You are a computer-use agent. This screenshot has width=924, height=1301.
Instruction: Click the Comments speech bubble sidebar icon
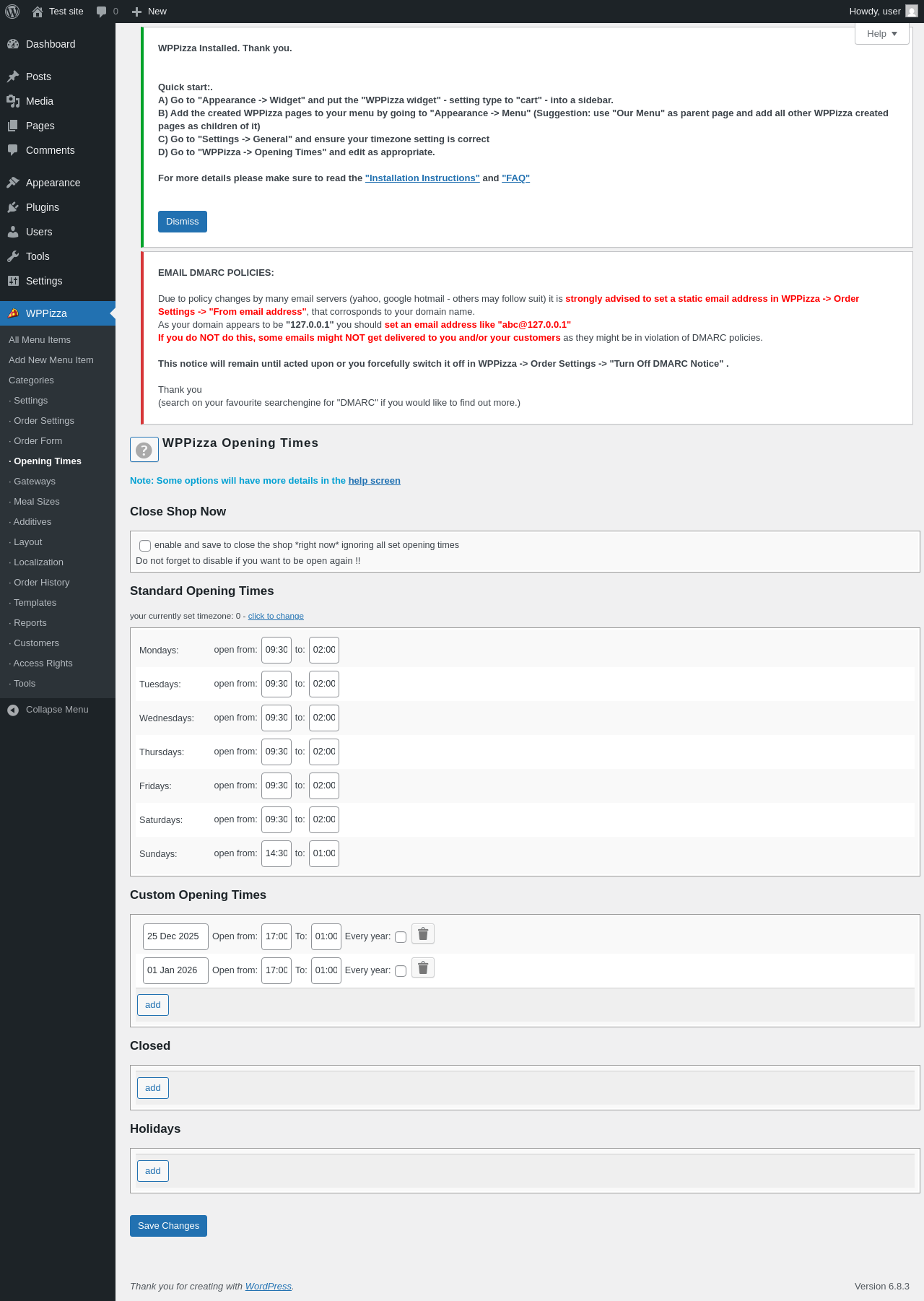pyautogui.click(x=13, y=150)
